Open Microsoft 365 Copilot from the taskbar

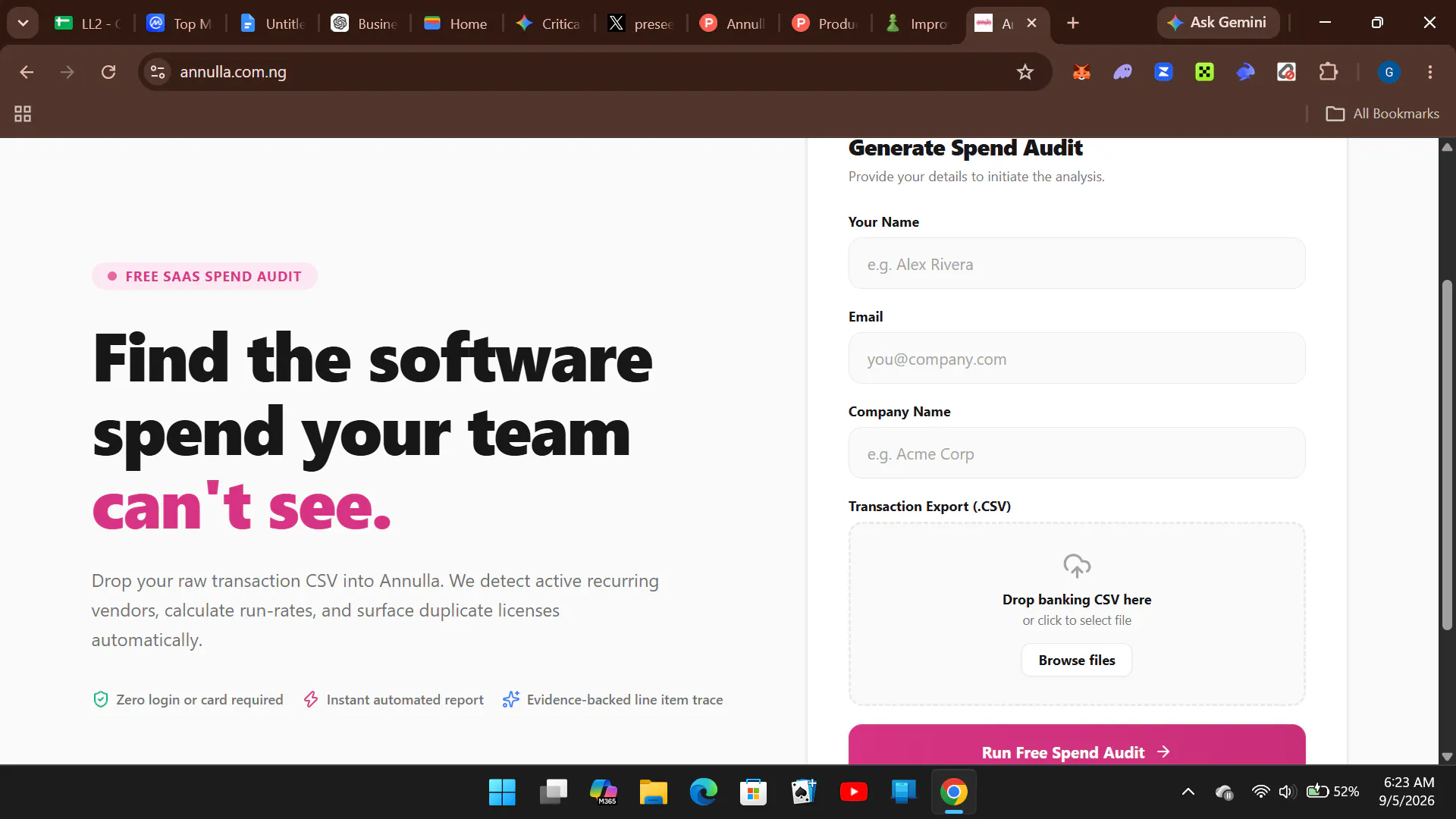(x=603, y=792)
